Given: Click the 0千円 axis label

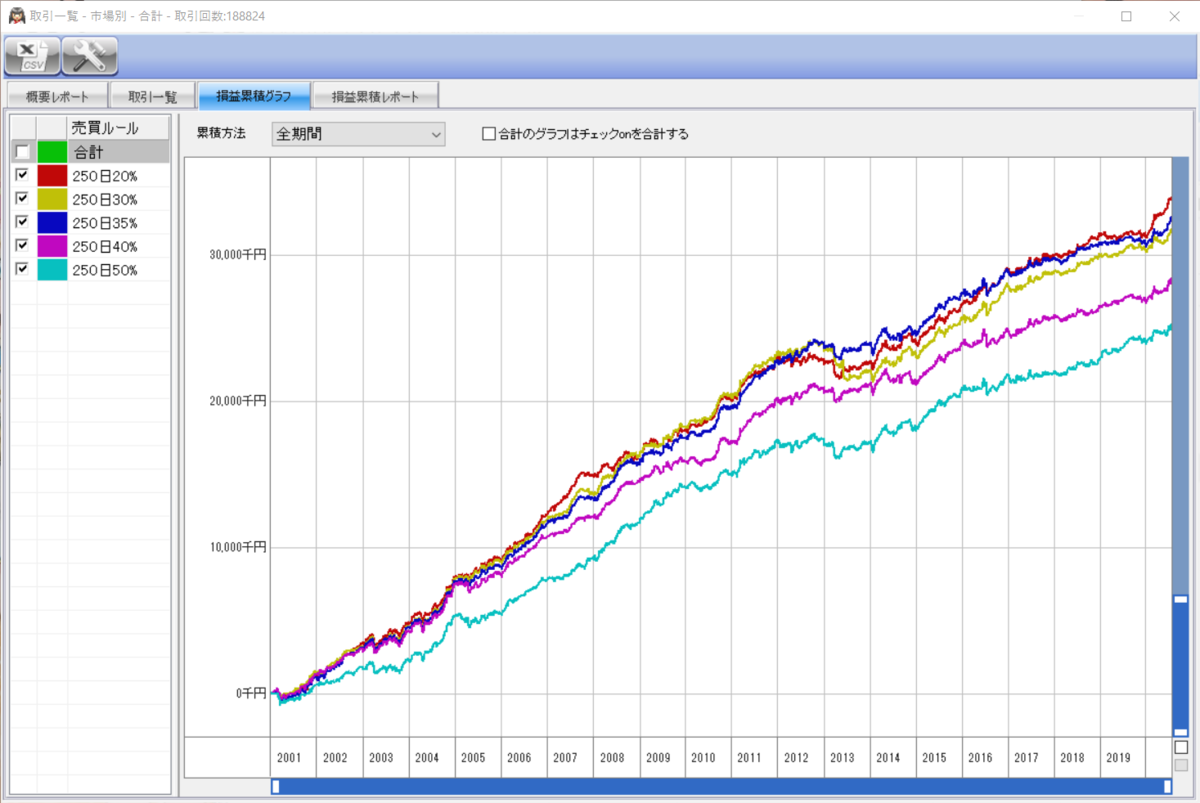Looking at the screenshot, I should (251, 693).
